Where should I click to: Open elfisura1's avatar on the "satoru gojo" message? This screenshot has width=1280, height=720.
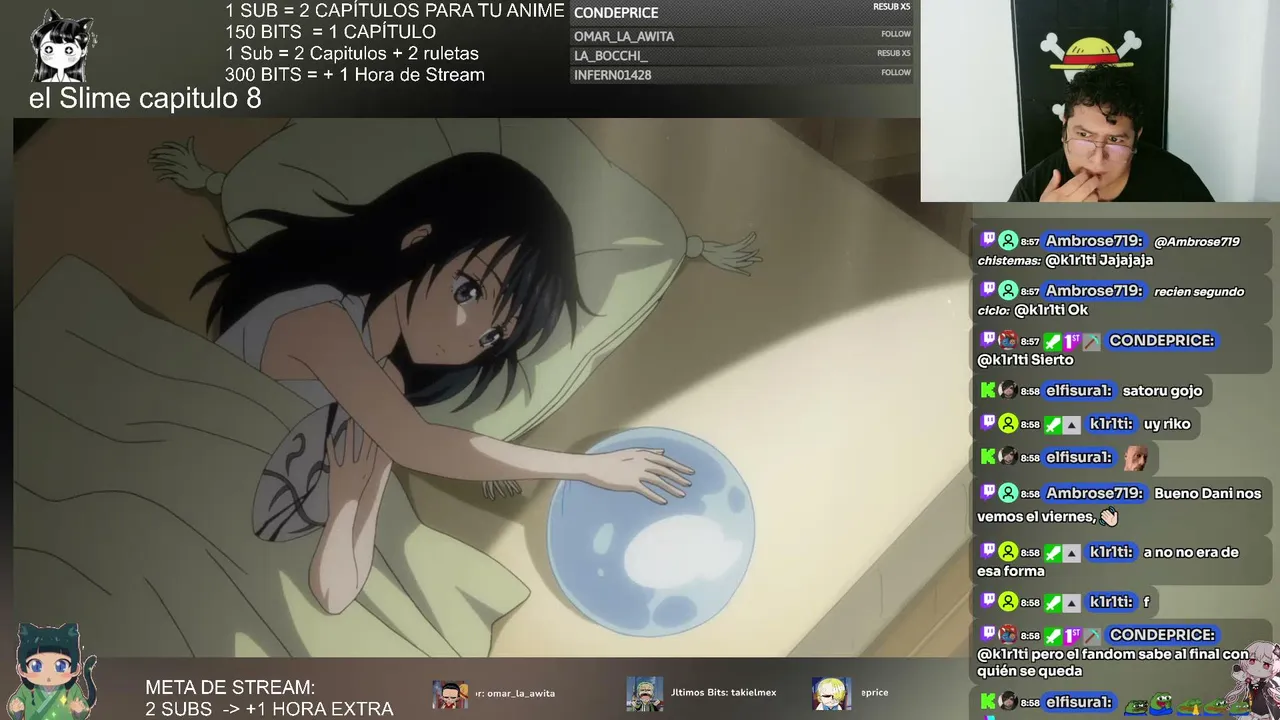click(1008, 391)
